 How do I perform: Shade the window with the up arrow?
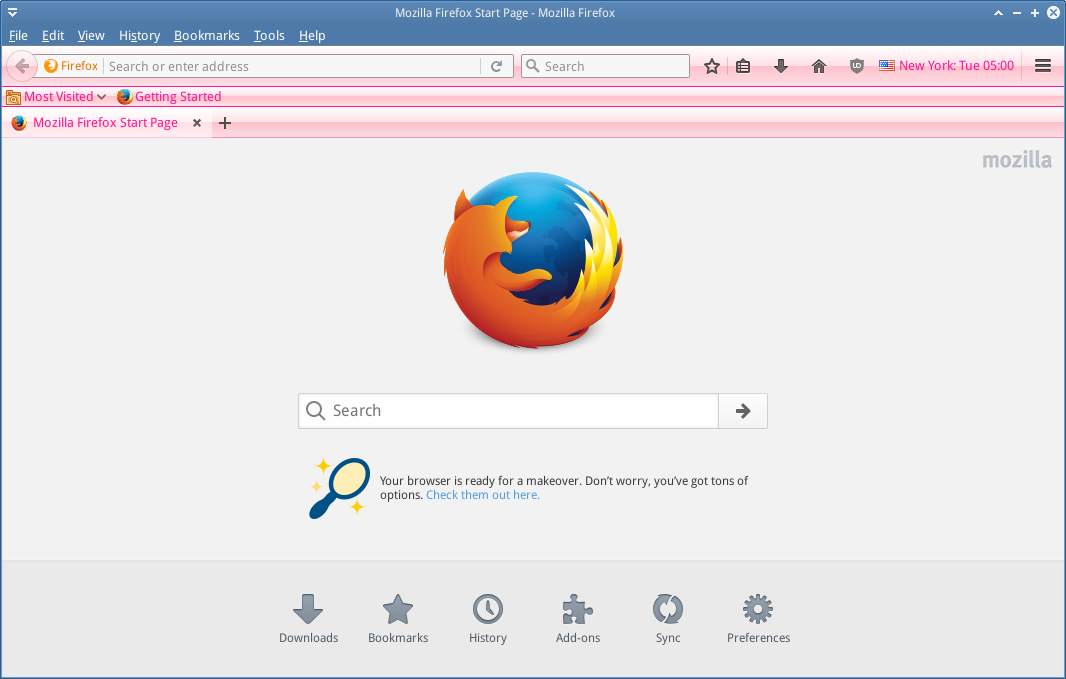pos(998,12)
